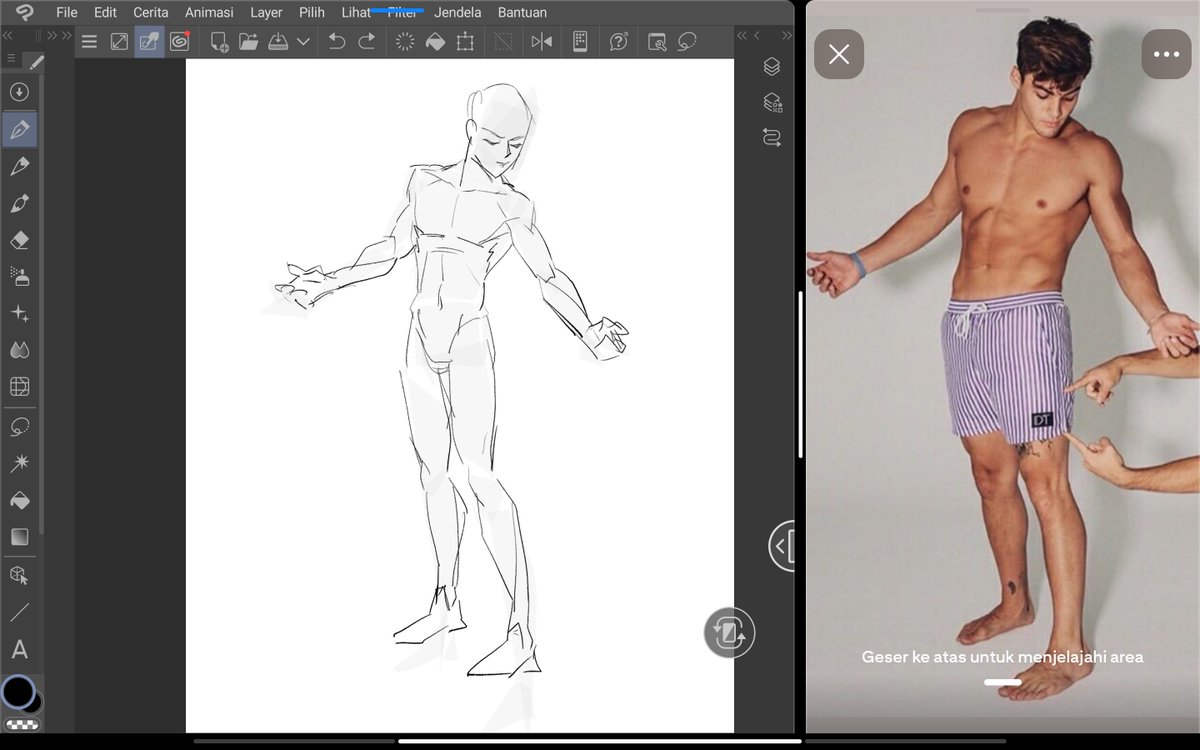Select the Figure line tool
1200x750 pixels.
pos(19,612)
